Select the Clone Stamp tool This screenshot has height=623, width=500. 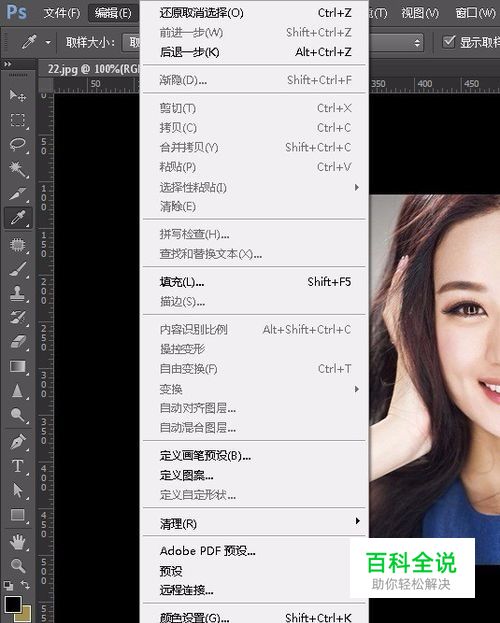(x=17, y=293)
